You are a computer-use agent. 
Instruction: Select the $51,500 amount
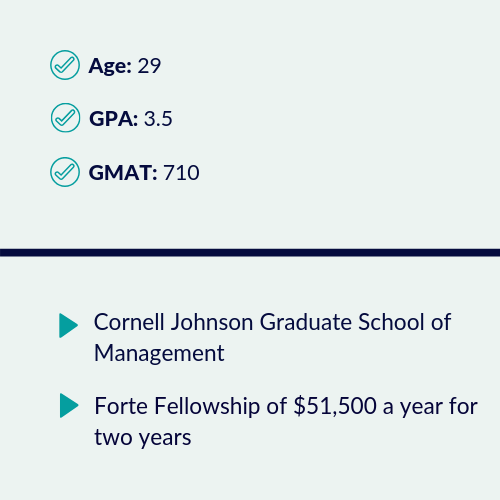(335, 406)
